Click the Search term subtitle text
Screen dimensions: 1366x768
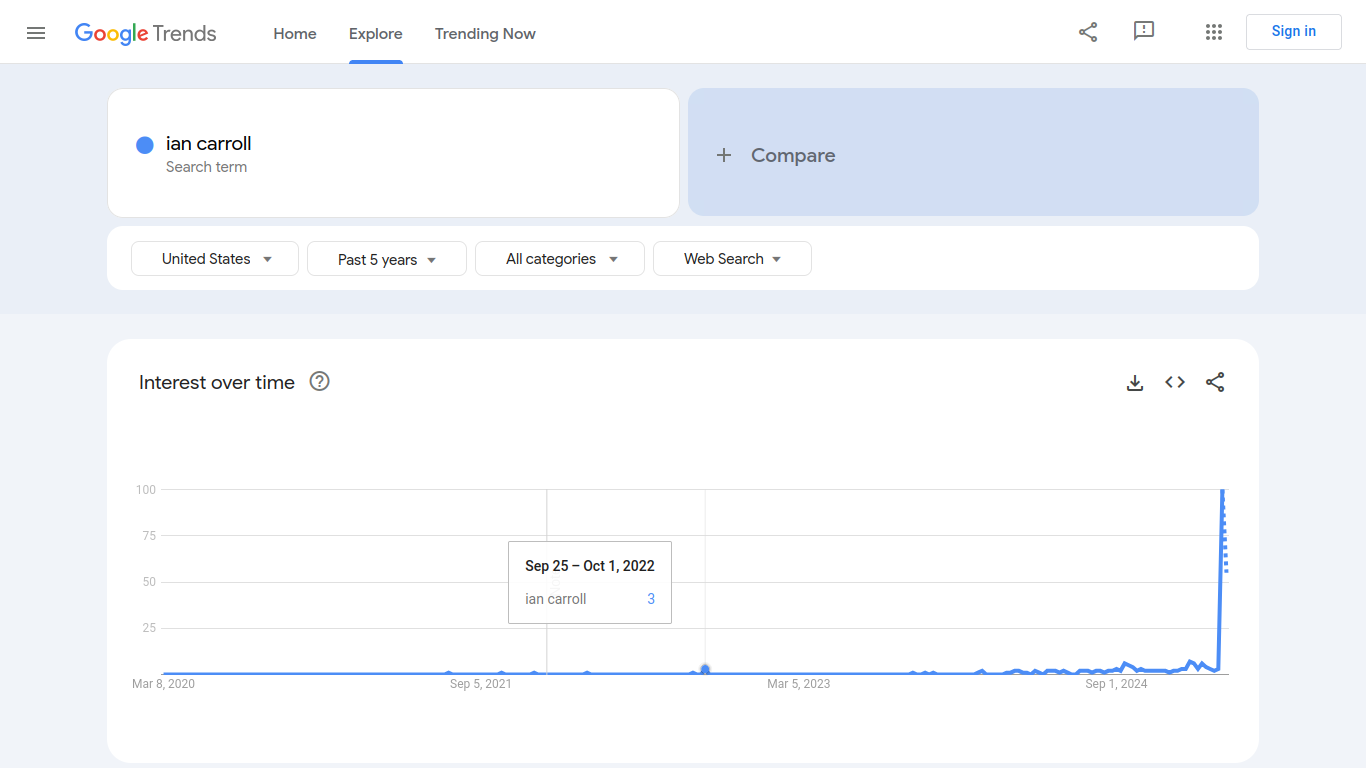(206, 167)
